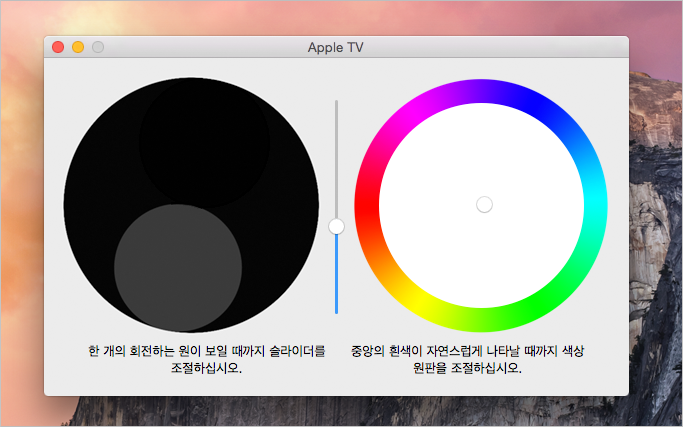
Task: Click the white center handle in color wheel
Action: tap(484, 204)
